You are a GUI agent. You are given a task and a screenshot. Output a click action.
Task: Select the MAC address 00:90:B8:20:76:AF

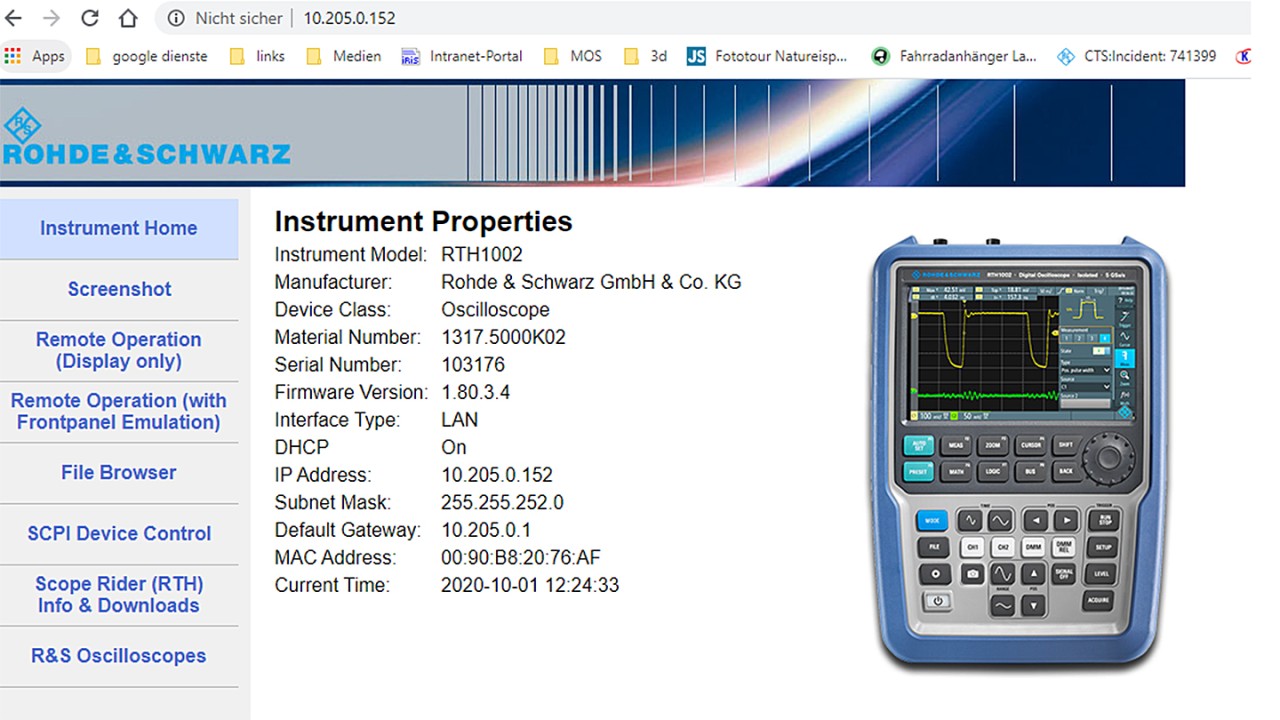click(521, 557)
